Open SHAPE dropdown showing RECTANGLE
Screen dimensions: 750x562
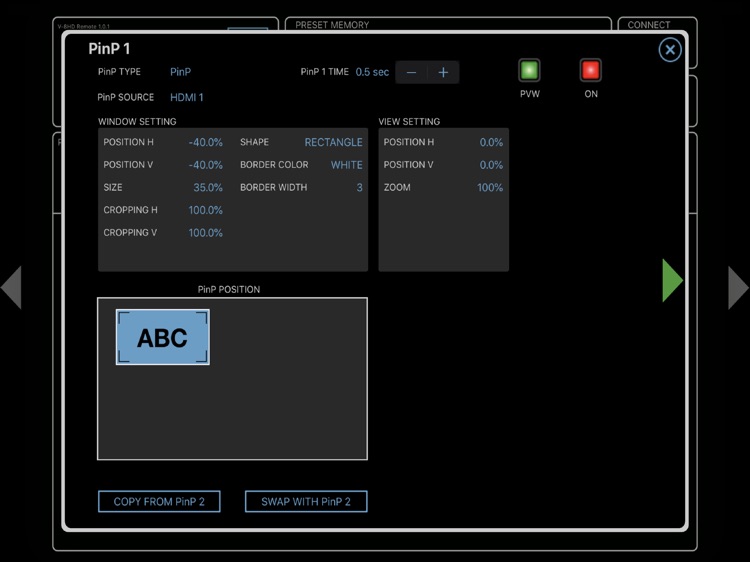point(333,142)
